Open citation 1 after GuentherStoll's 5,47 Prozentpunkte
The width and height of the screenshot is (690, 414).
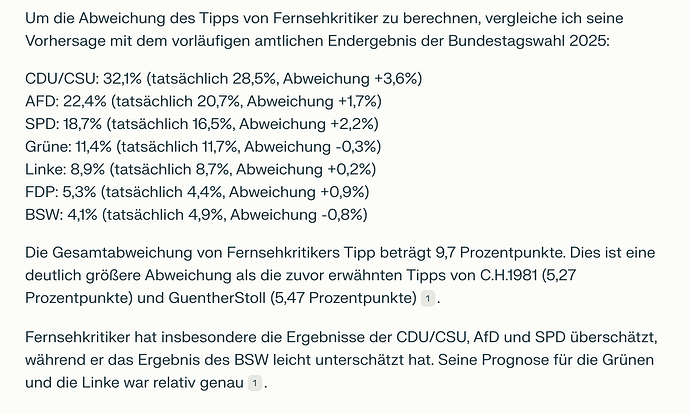[428, 299]
